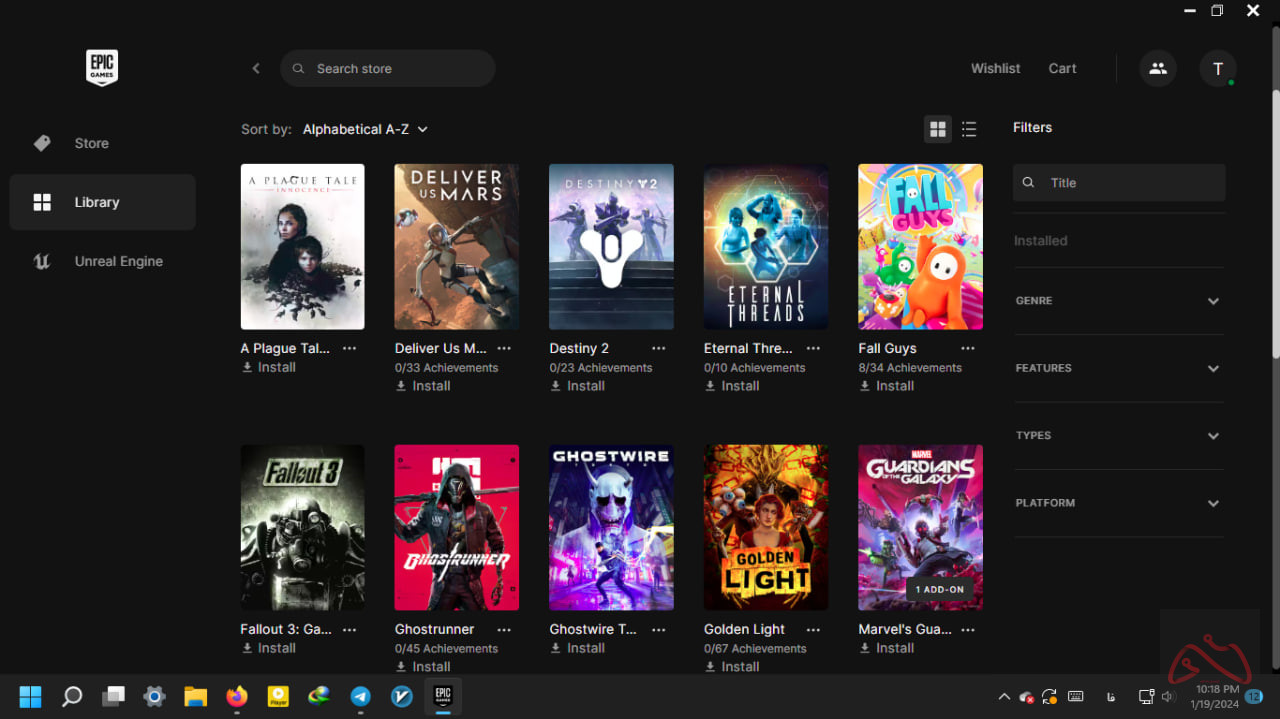
Task: Click the Epic Games logo
Action: [x=102, y=68]
